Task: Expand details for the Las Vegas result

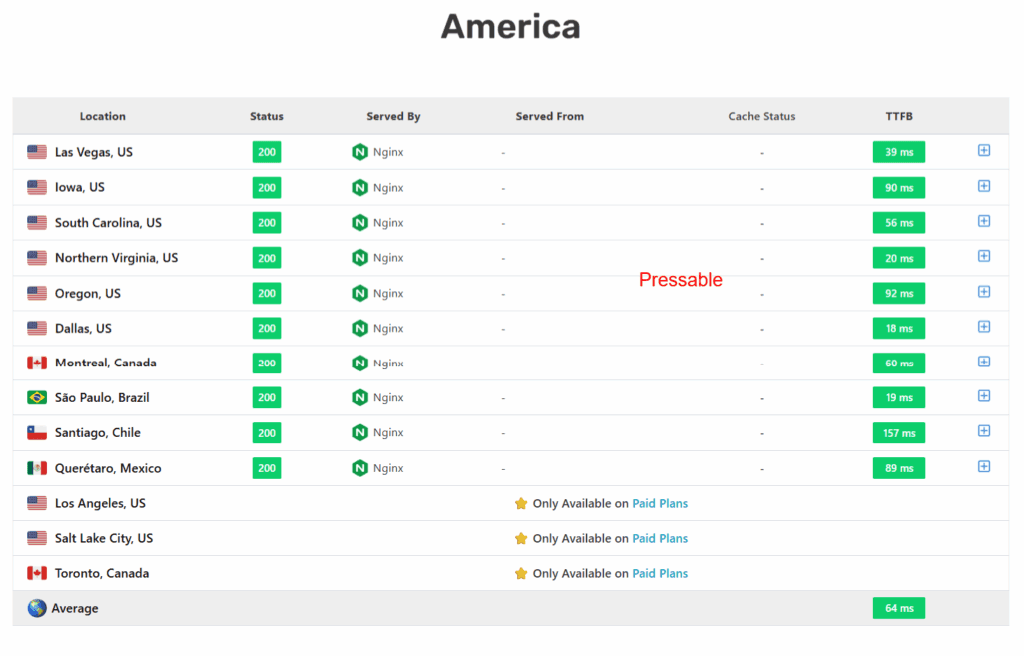Action: click(x=984, y=151)
